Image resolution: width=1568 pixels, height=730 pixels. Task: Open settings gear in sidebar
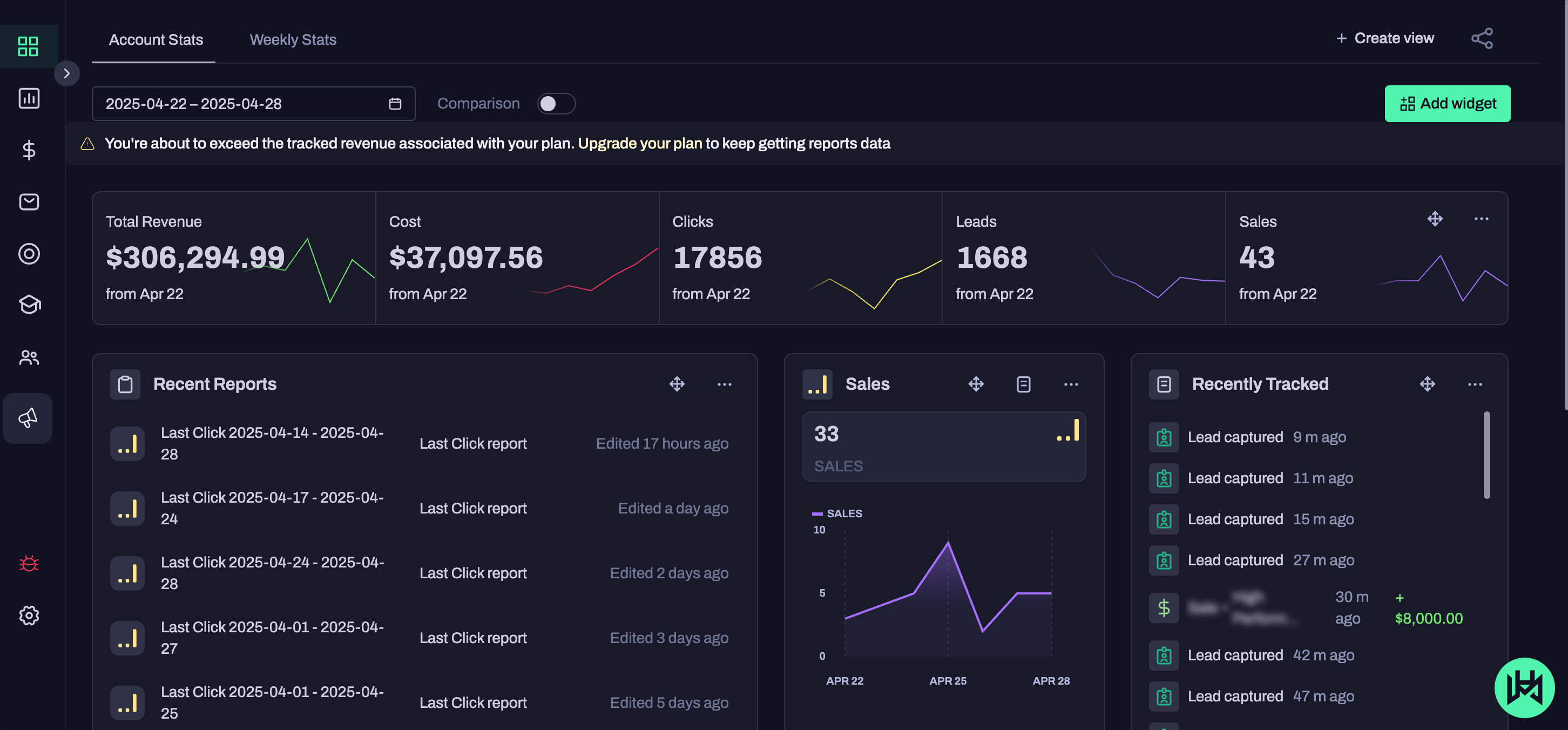click(29, 615)
